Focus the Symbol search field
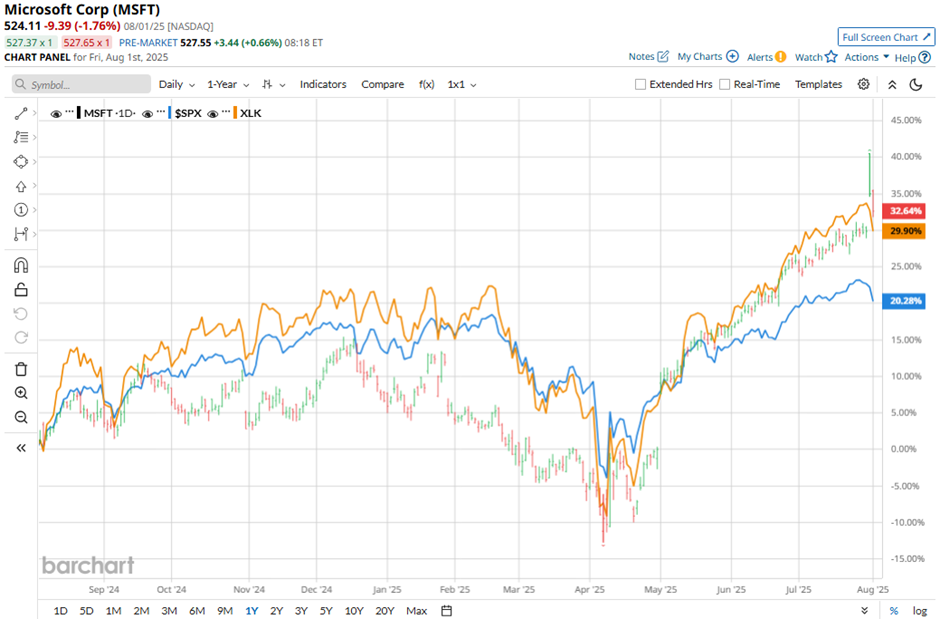Image resolution: width=940 pixels, height=619 pixels. 82,84
